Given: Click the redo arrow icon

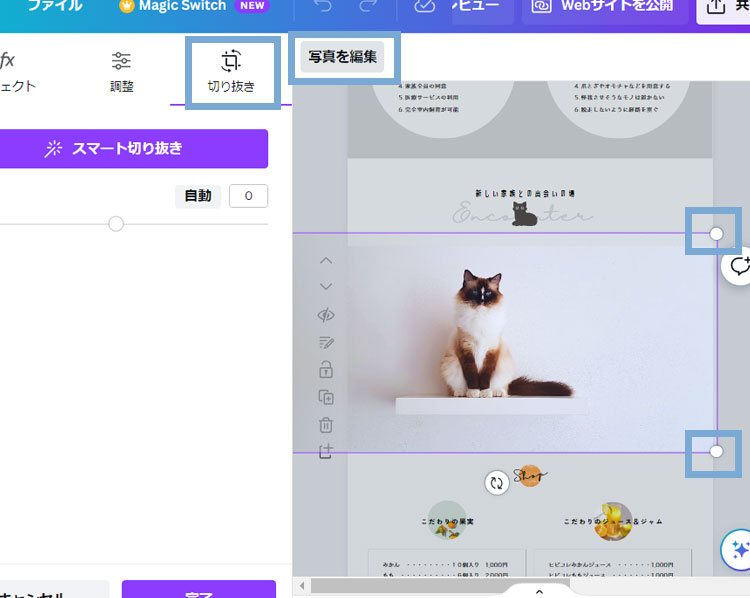Looking at the screenshot, I should [x=368, y=6].
